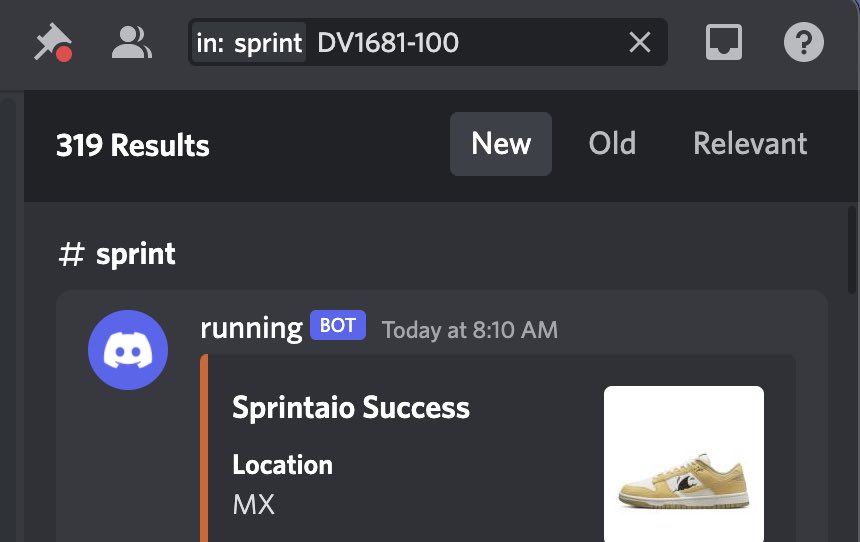Open the # sprint channel heading
Viewport: 860px width, 542px height.
pos(117,254)
